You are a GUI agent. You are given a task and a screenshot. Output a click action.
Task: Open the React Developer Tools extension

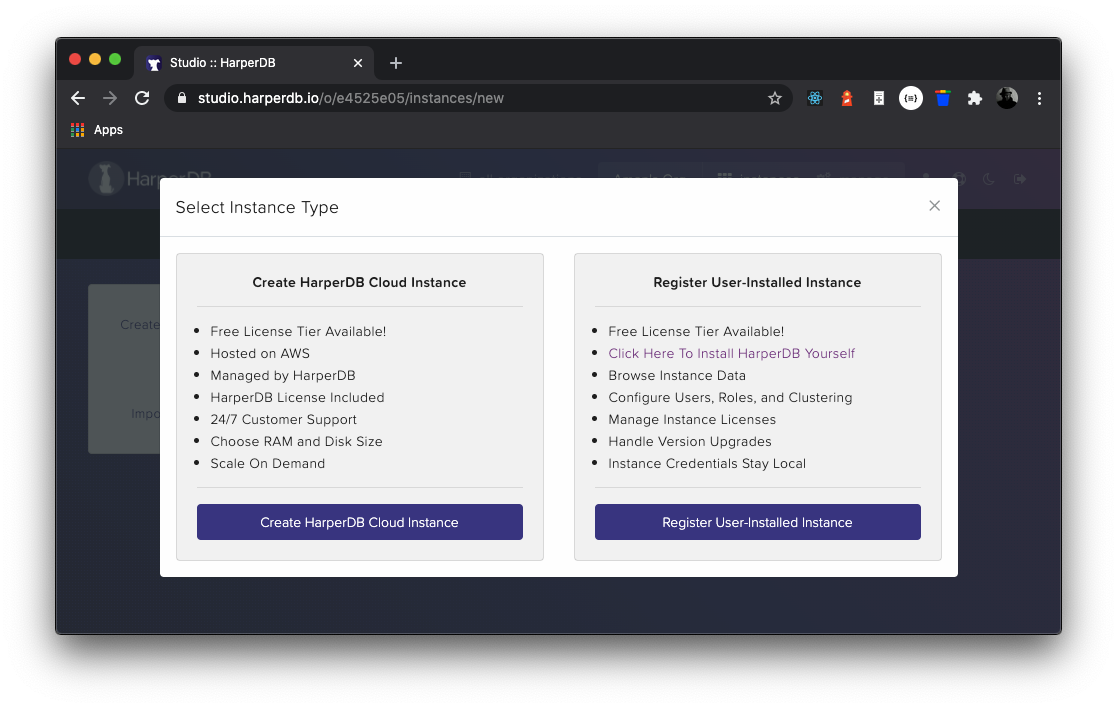(x=815, y=98)
